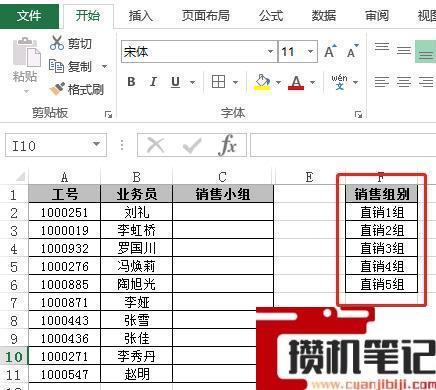Select row 10 header
436x390 pixels.
(14, 357)
